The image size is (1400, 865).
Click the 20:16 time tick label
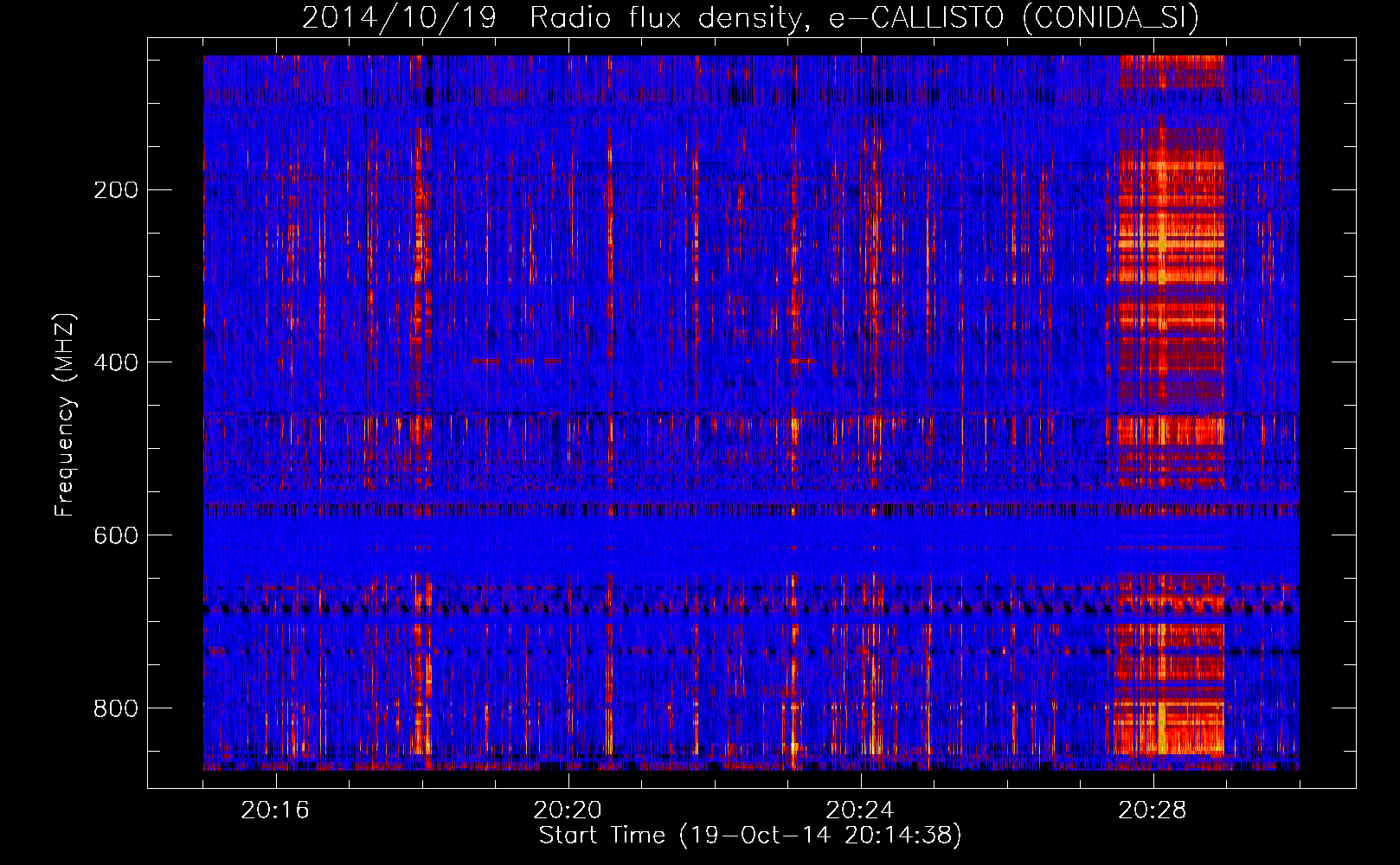275,811
